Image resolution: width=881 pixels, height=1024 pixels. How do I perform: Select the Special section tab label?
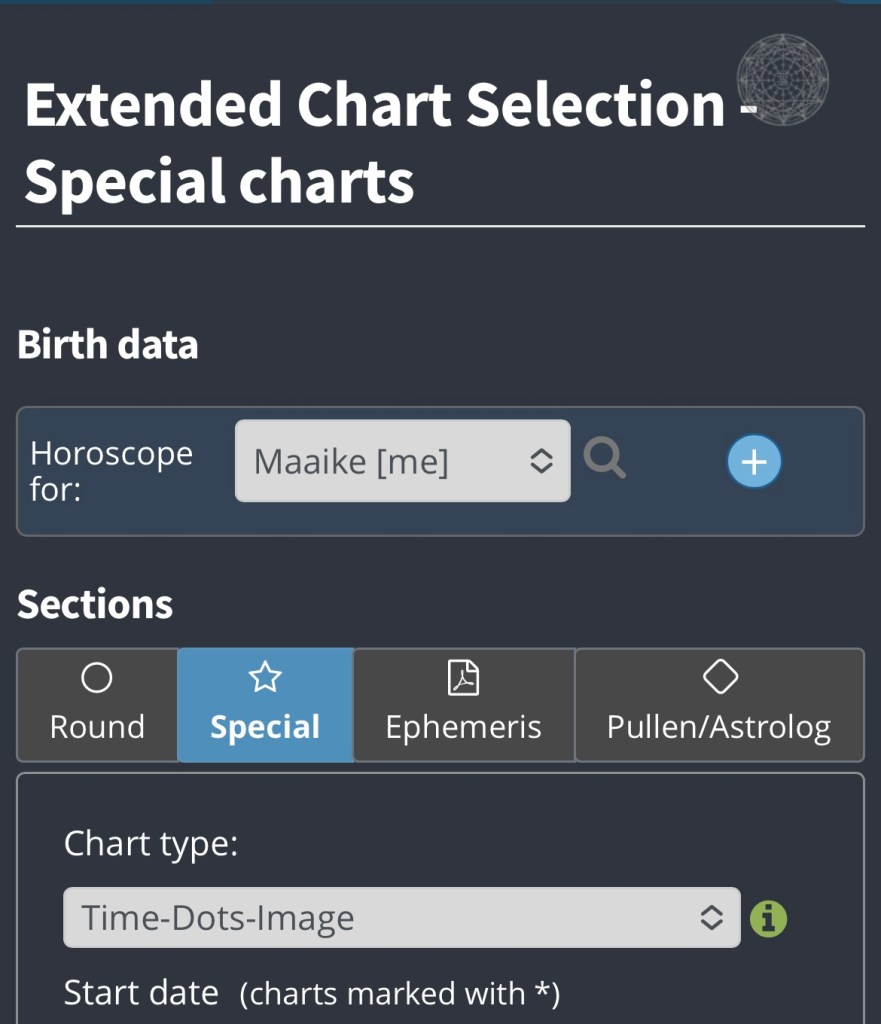coord(265,727)
